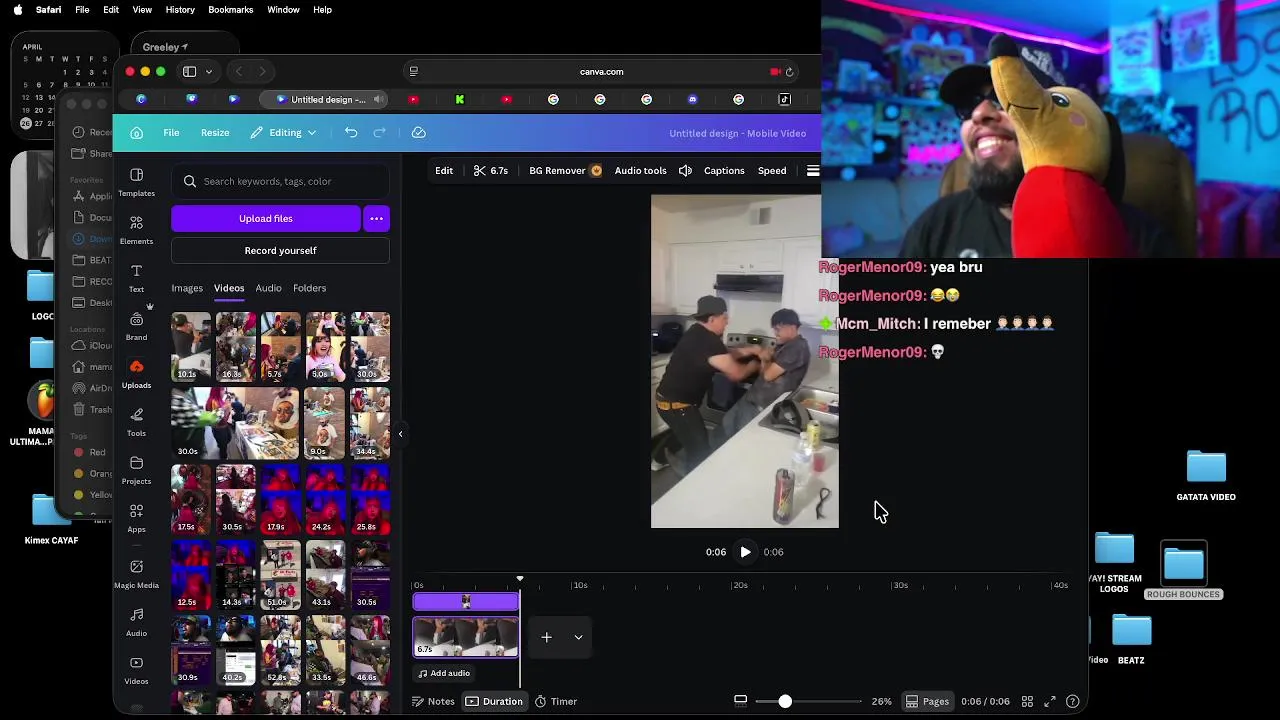Focus the search keywords, tags, color field

tap(280, 181)
